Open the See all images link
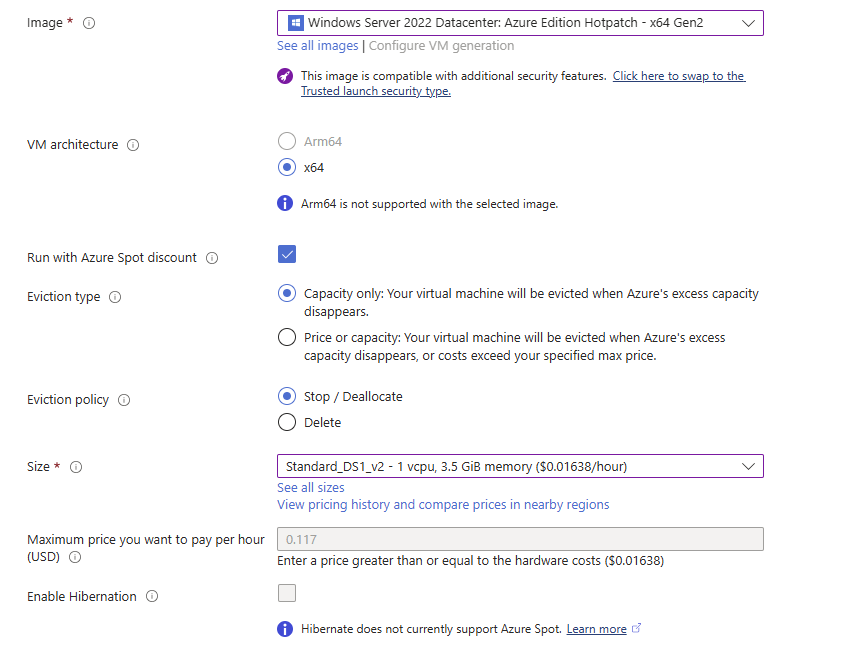This screenshot has height=652, width=860. click(x=318, y=46)
